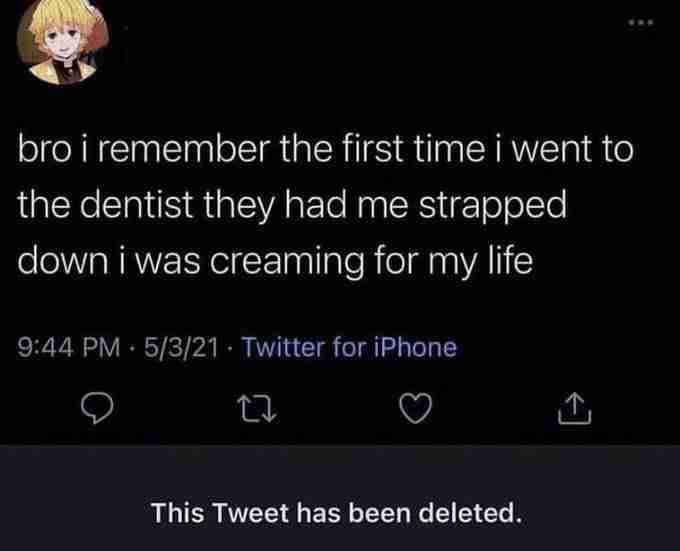Open the author's anime profile avatar
Viewport: 680px width, 551px height.
(x=58, y=38)
